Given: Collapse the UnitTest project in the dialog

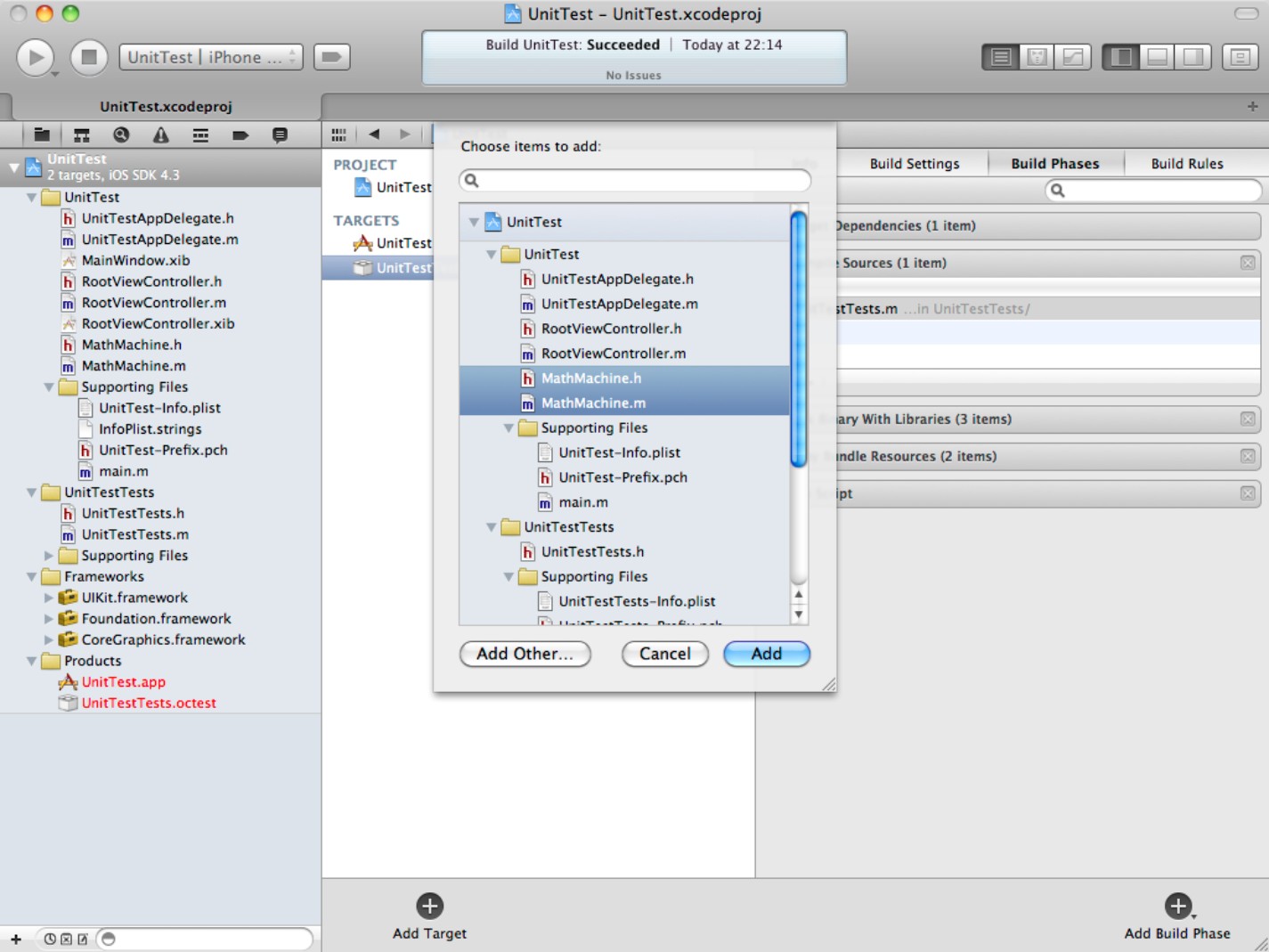Looking at the screenshot, I should click(x=474, y=222).
